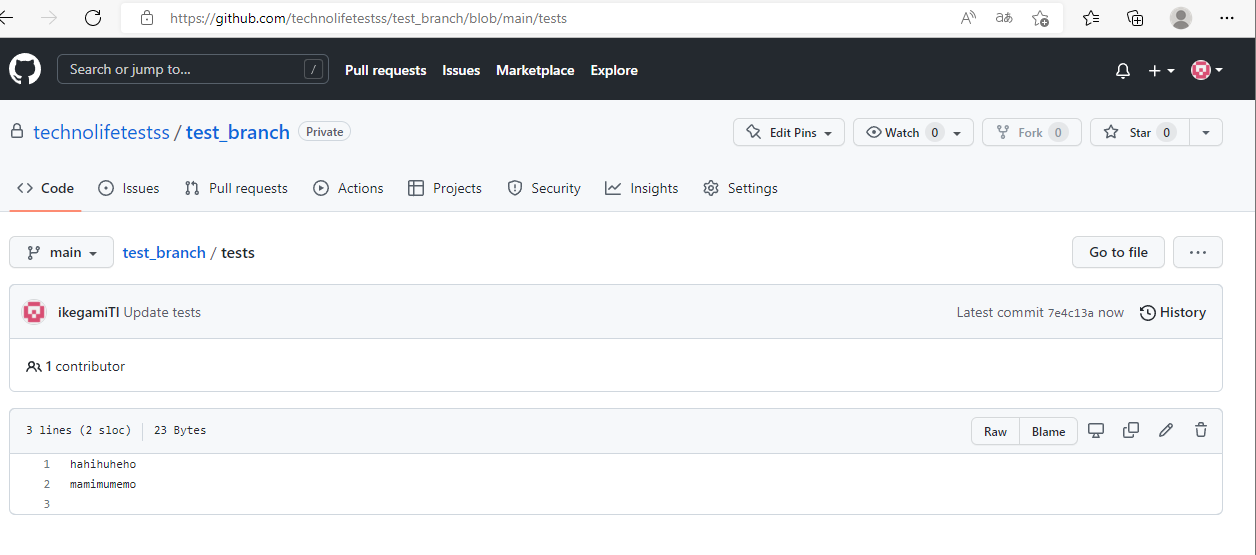Expand the main branch selector

pos(62,252)
